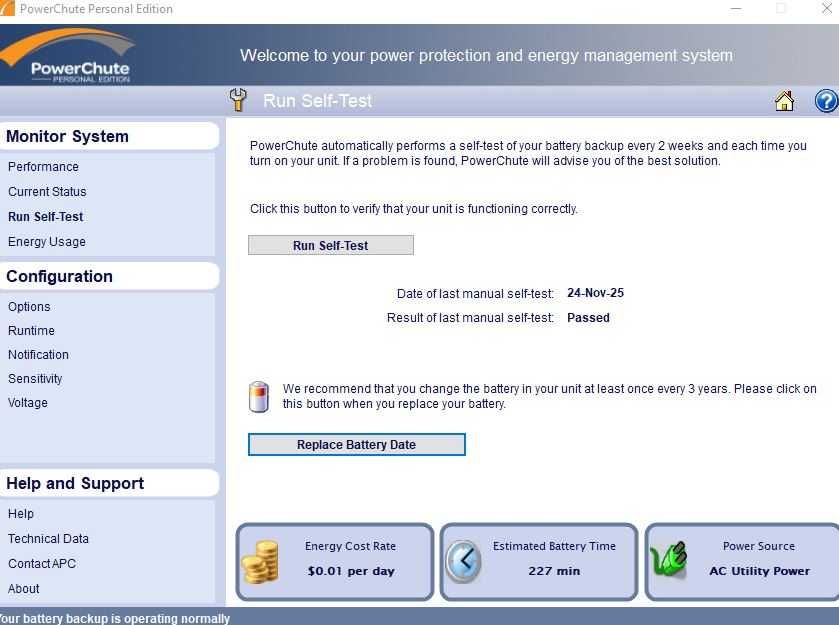Click the battery icon near replacement advice

pyautogui.click(x=259, y=397)
